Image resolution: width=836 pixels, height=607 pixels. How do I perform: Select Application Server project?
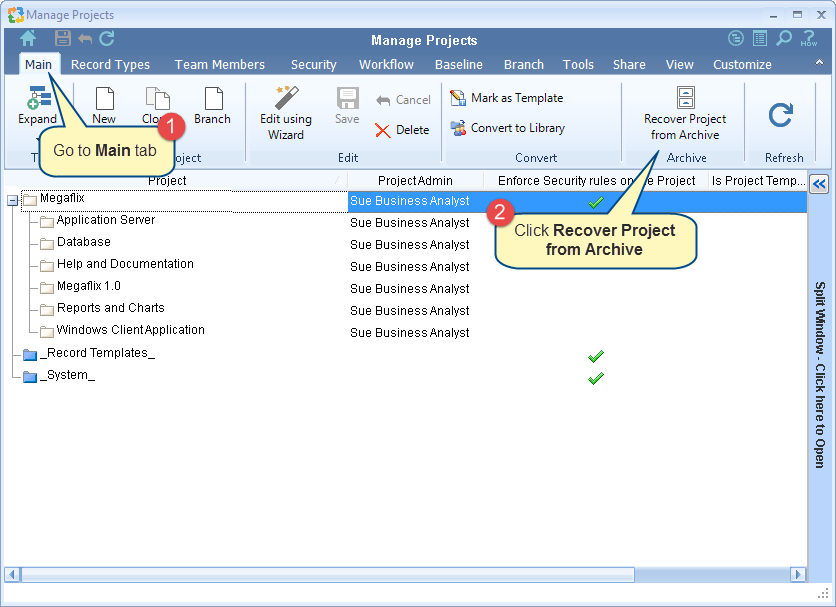(106, 220)
